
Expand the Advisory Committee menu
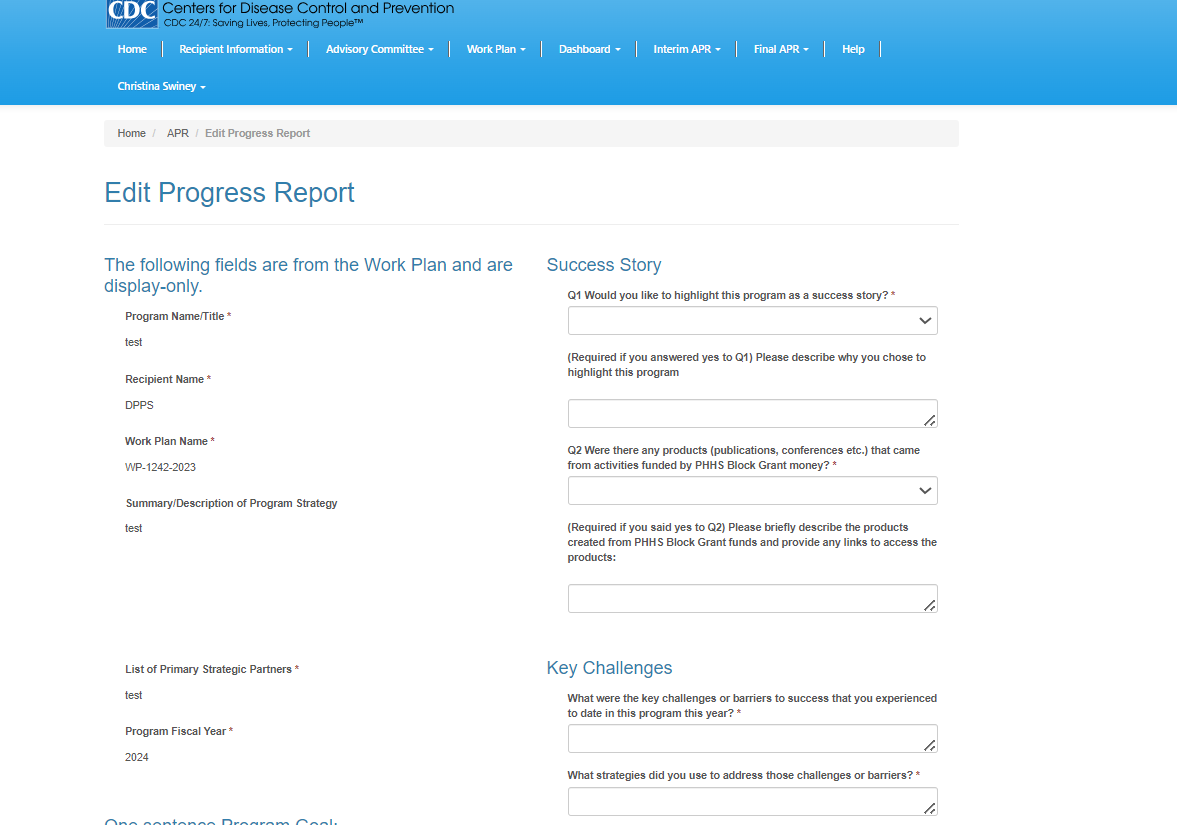coord(380,49)
